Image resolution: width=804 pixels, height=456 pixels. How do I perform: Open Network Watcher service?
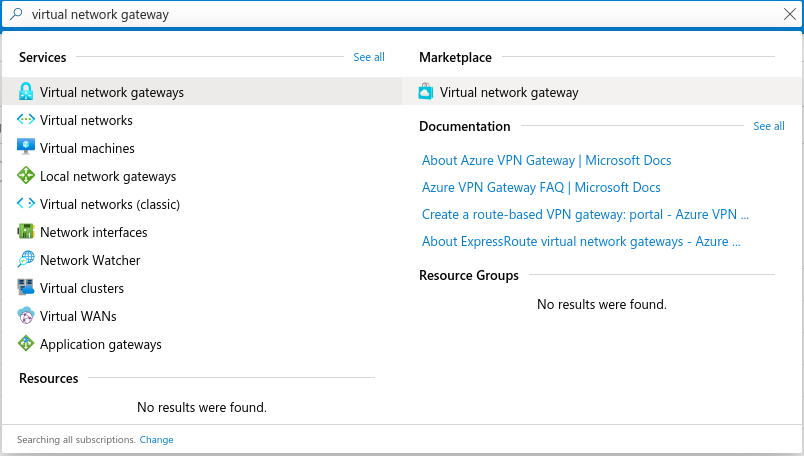(x=202, y=260)
